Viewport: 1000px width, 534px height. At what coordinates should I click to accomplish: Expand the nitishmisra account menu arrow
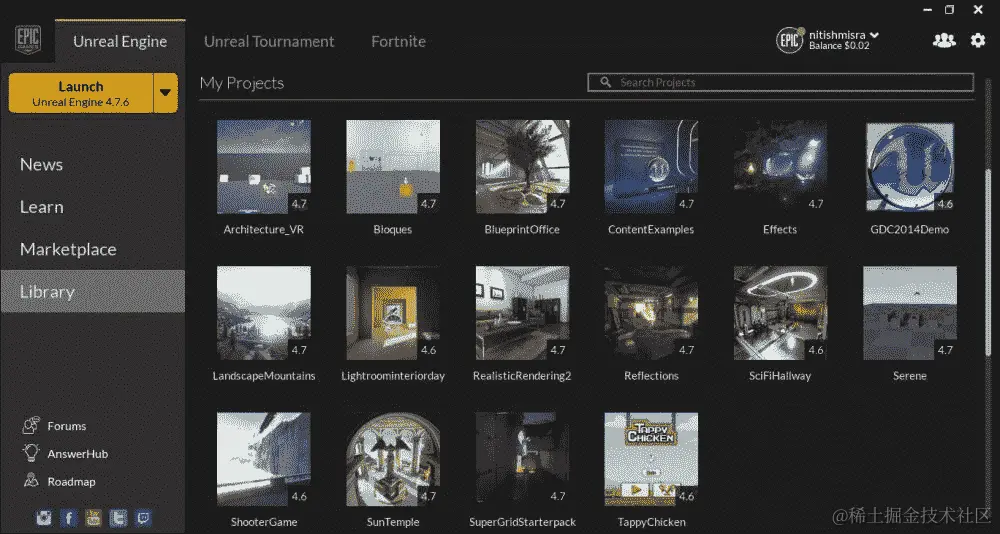coord(874,35)
